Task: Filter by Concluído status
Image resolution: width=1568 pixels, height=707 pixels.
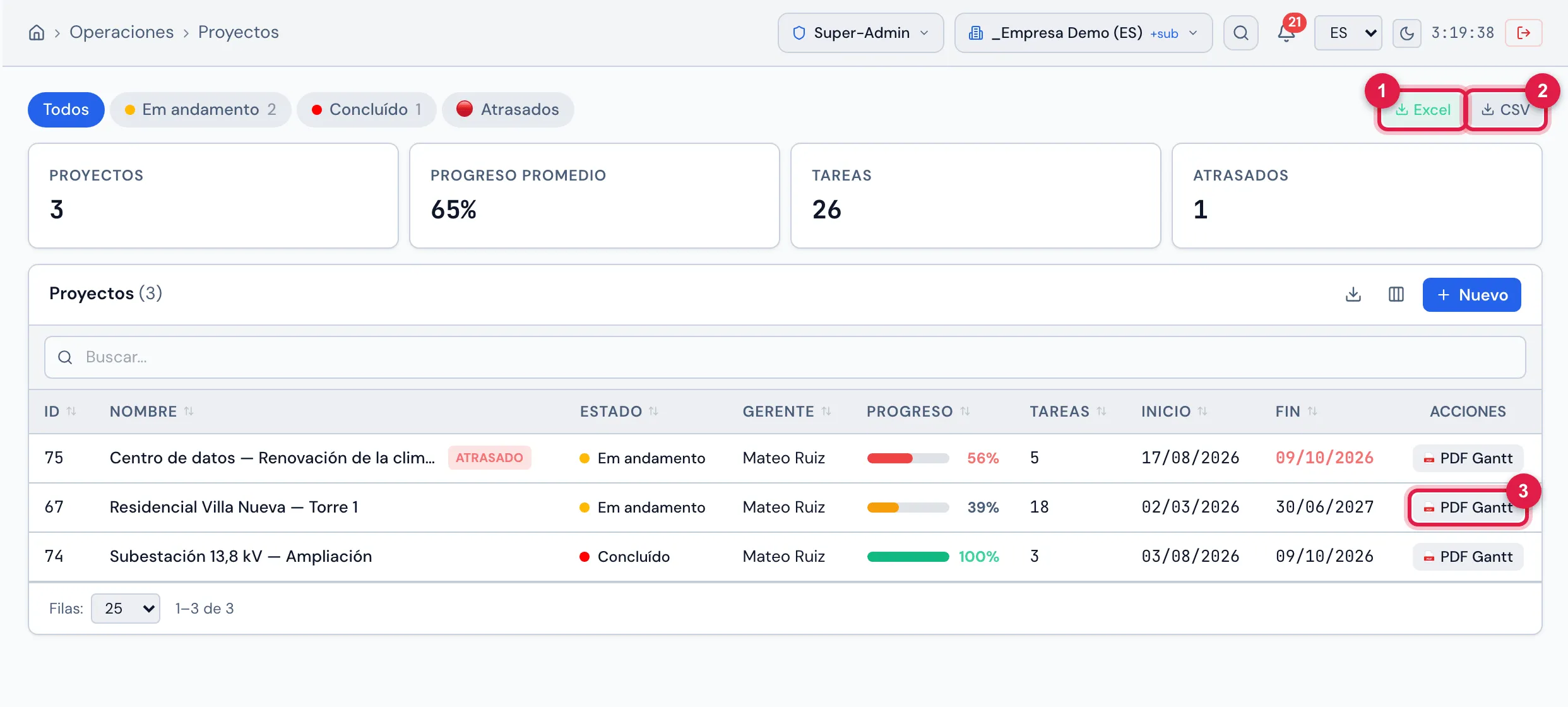Action: 367,110
